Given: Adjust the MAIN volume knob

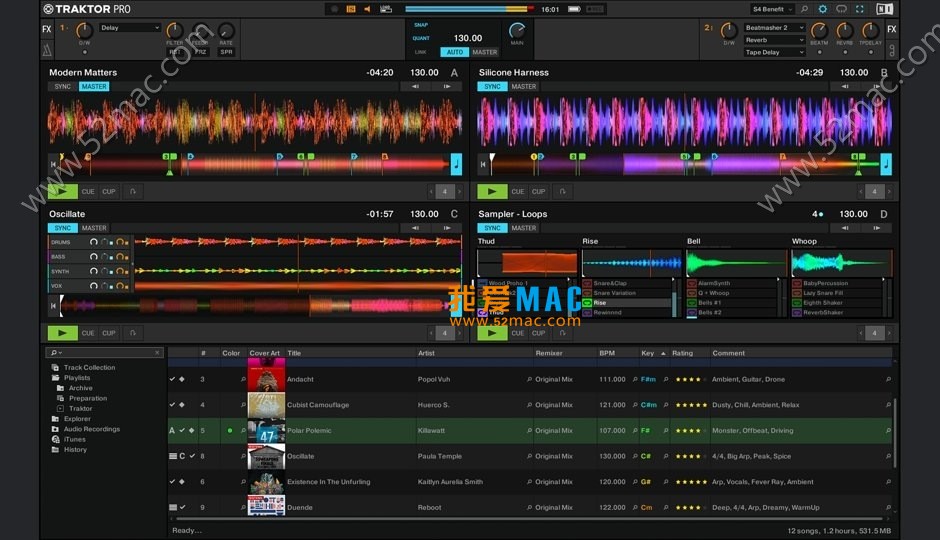Looking at the screenshot, I should (x=517, y=30).
